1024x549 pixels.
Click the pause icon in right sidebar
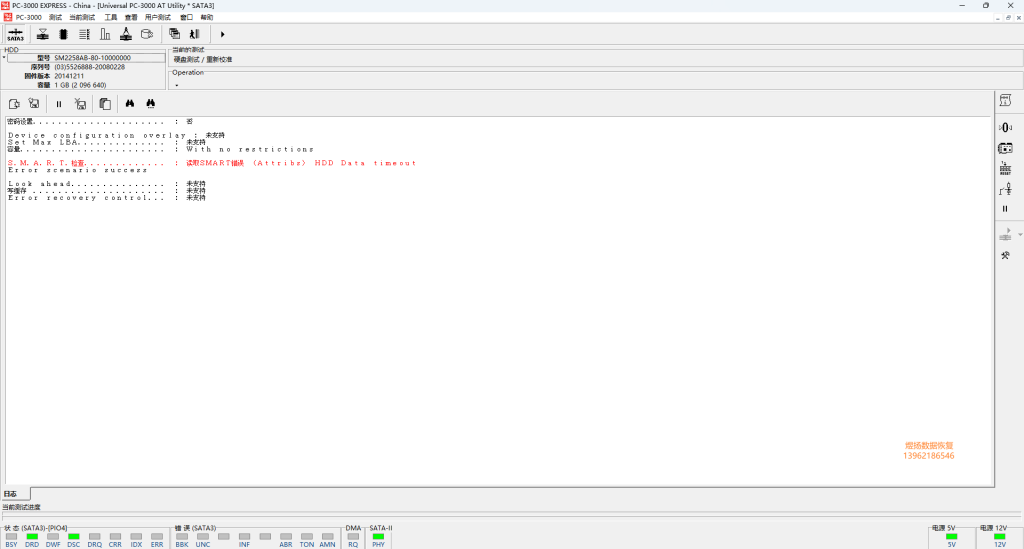pos(1005,209)
